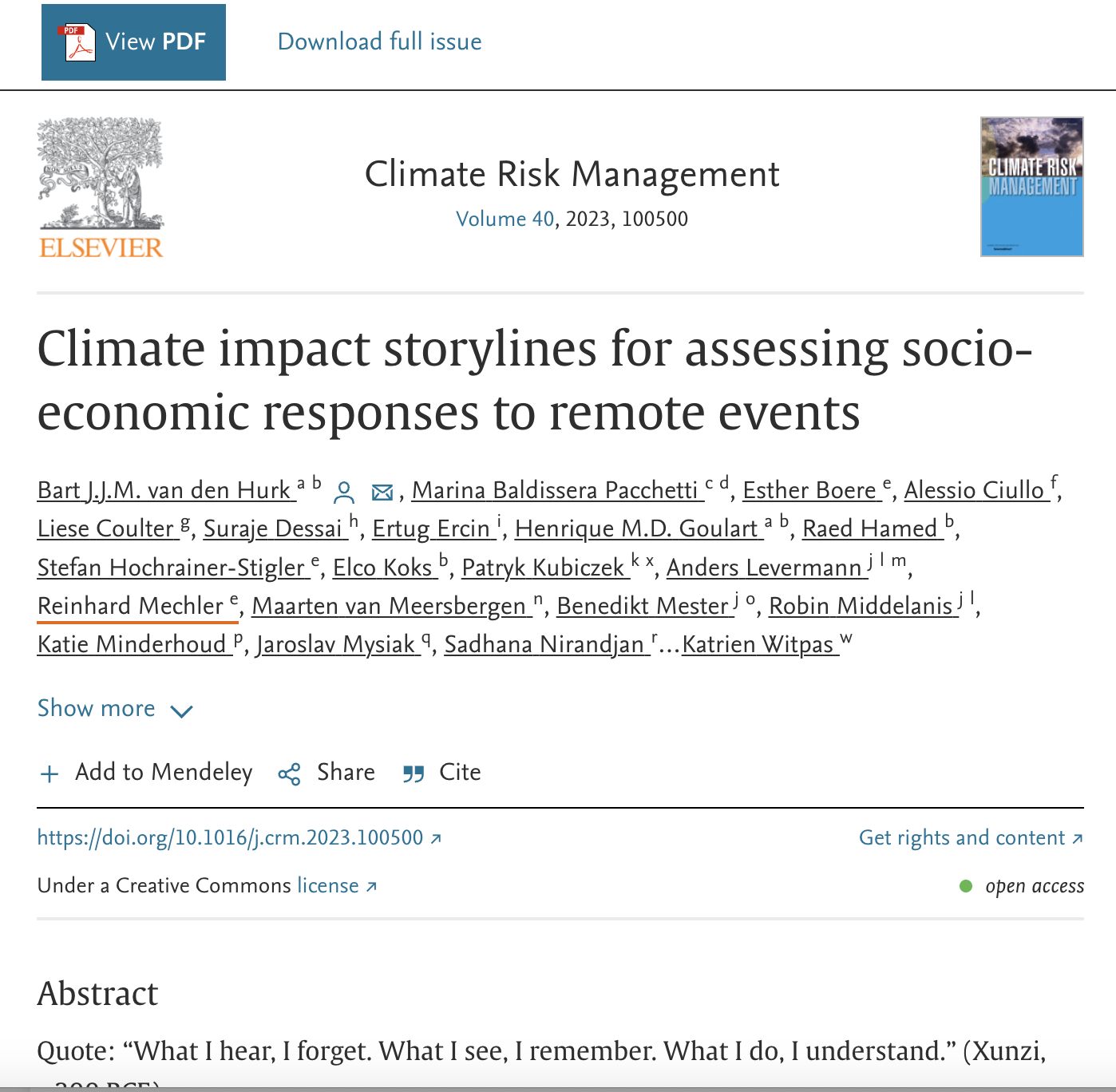Open the View PDF button
The width and height of the screenshot is (1116, 1092).
133,41
